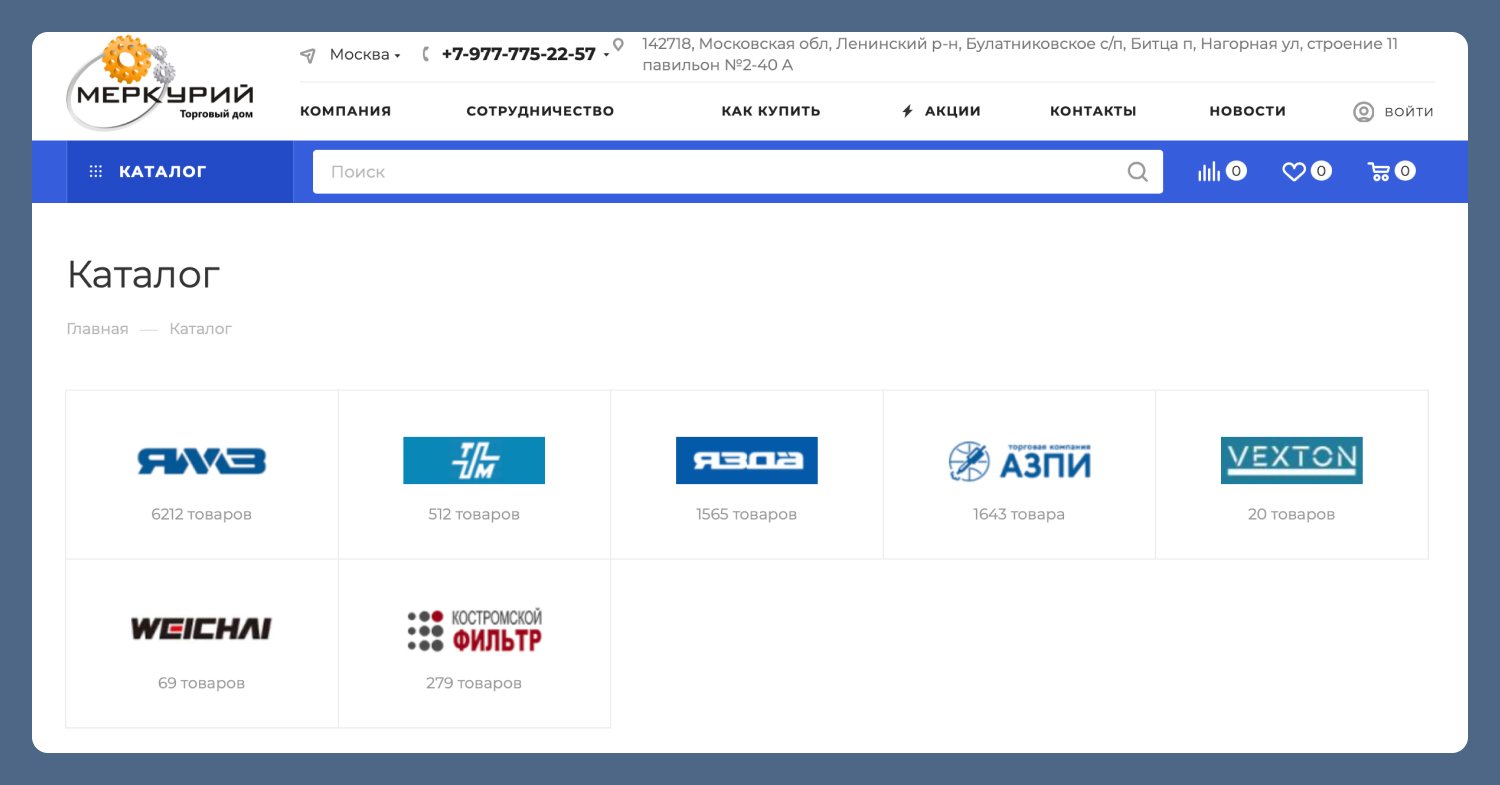Click the '279 товаров' count text
The width and height of the screenshot is (1500, 785).
(474, 684)
